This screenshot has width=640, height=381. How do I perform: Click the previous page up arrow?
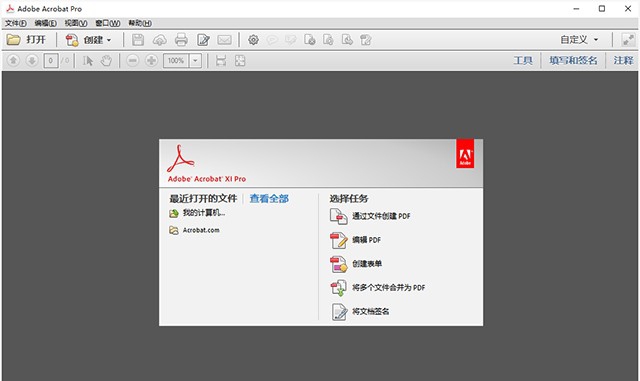(x=13, y=61)
